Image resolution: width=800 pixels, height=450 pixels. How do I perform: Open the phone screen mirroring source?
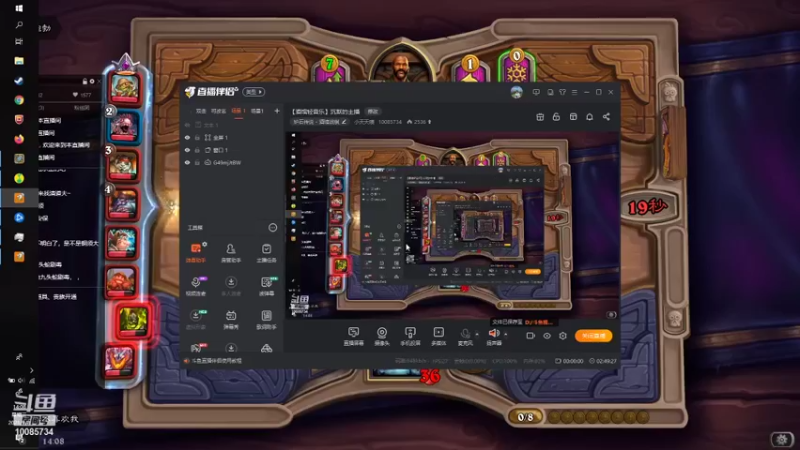410,337
